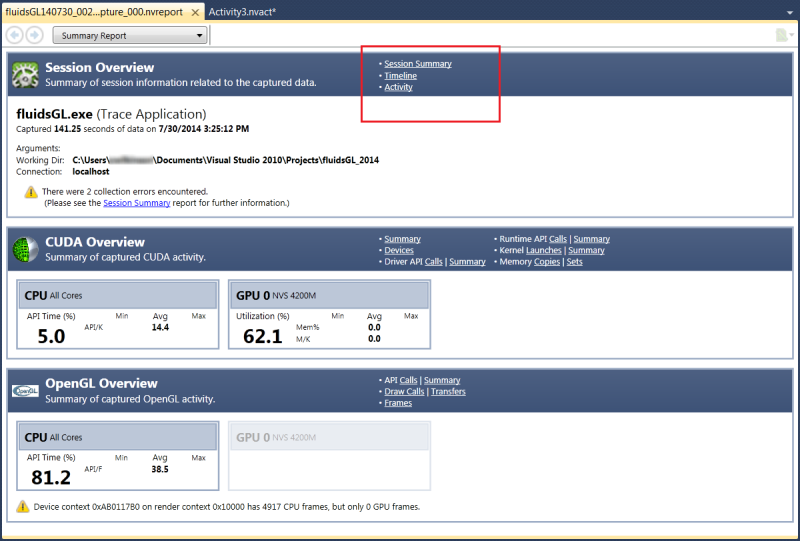Open Kernel Summary link

click(x=586, y=250)
